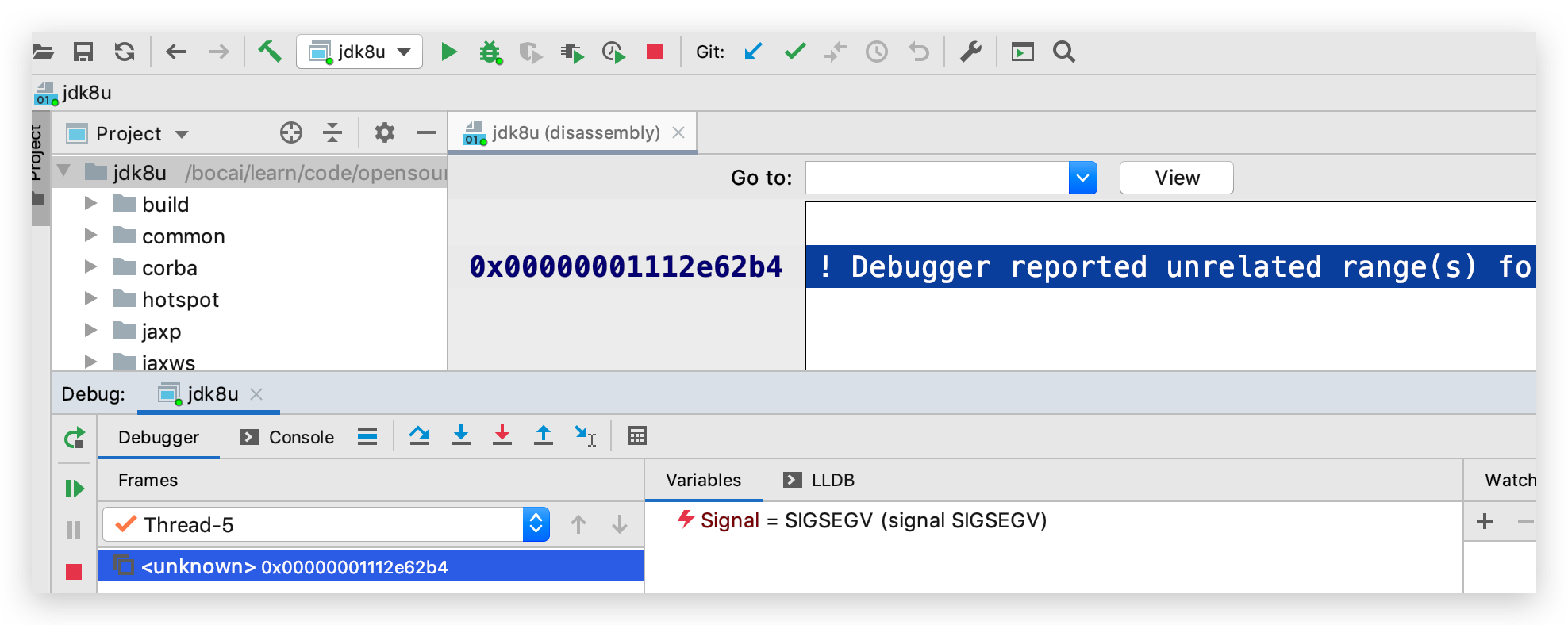Viewport: 1568px width, 625px height.
Task: Select the jaxws folder in the tree
Action: coord(168,362)
